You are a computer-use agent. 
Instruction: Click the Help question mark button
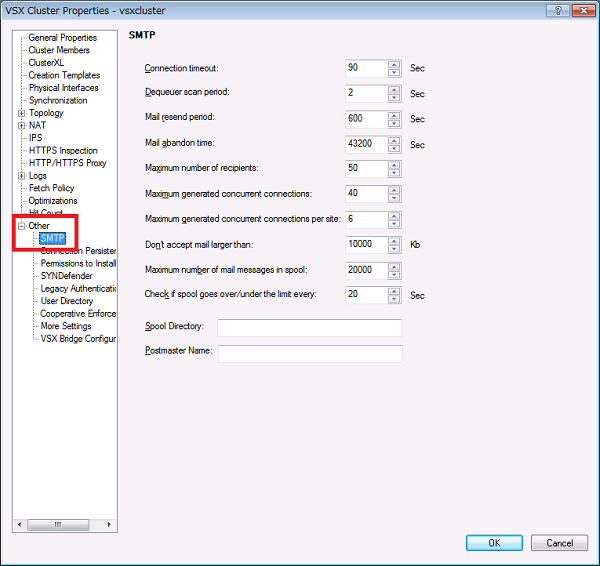(558, 11)
